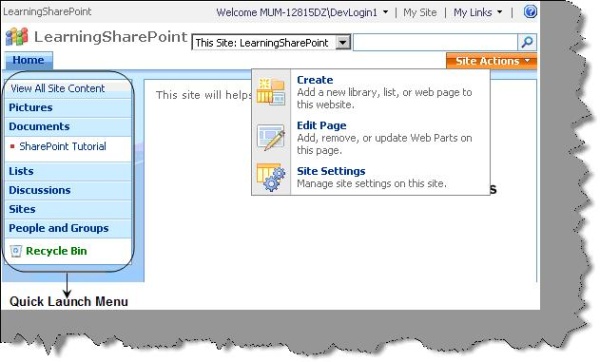Toggle the Site Actions menu button

coord(492,61)
